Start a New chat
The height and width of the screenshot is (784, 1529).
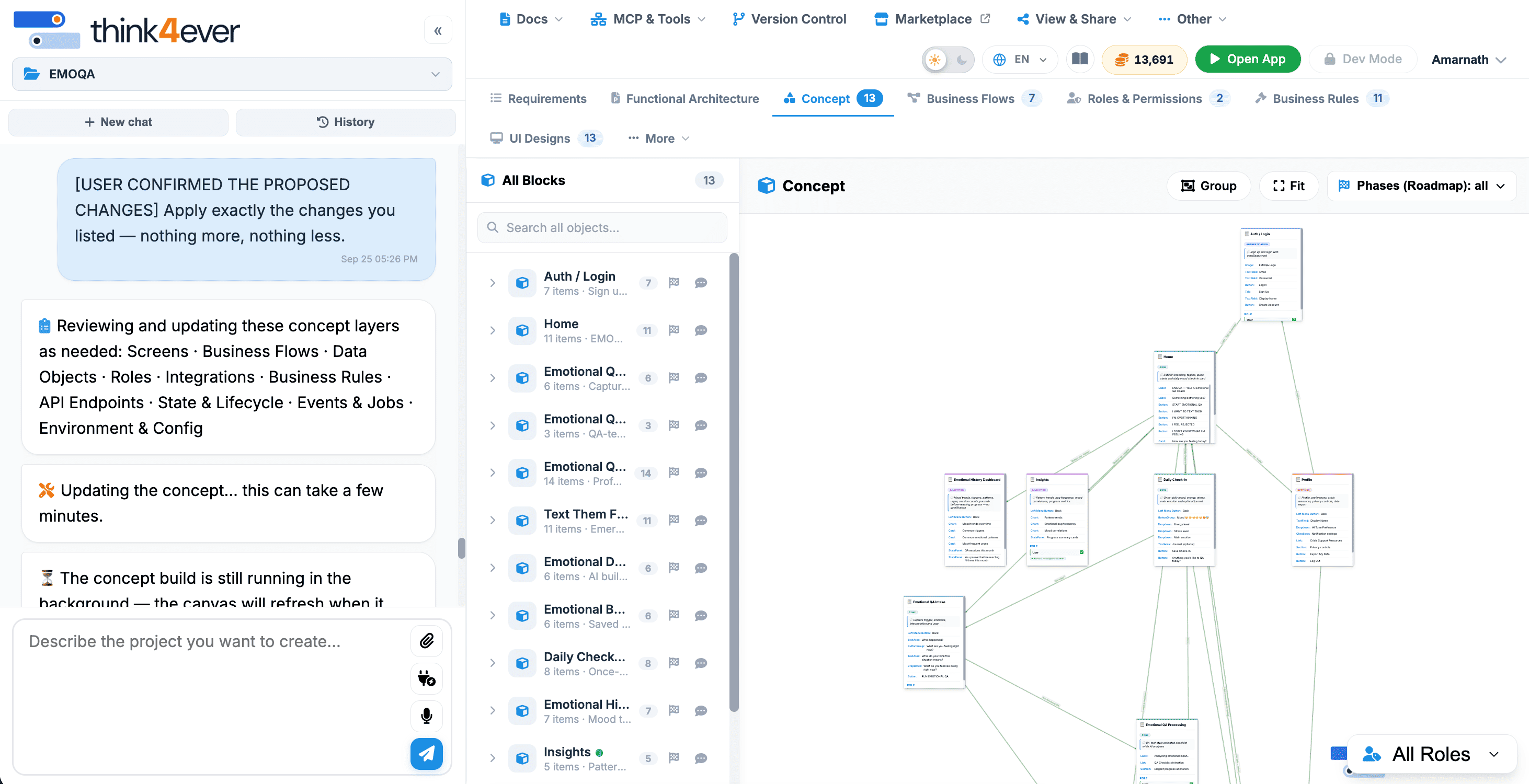click(x=118, y=122)
